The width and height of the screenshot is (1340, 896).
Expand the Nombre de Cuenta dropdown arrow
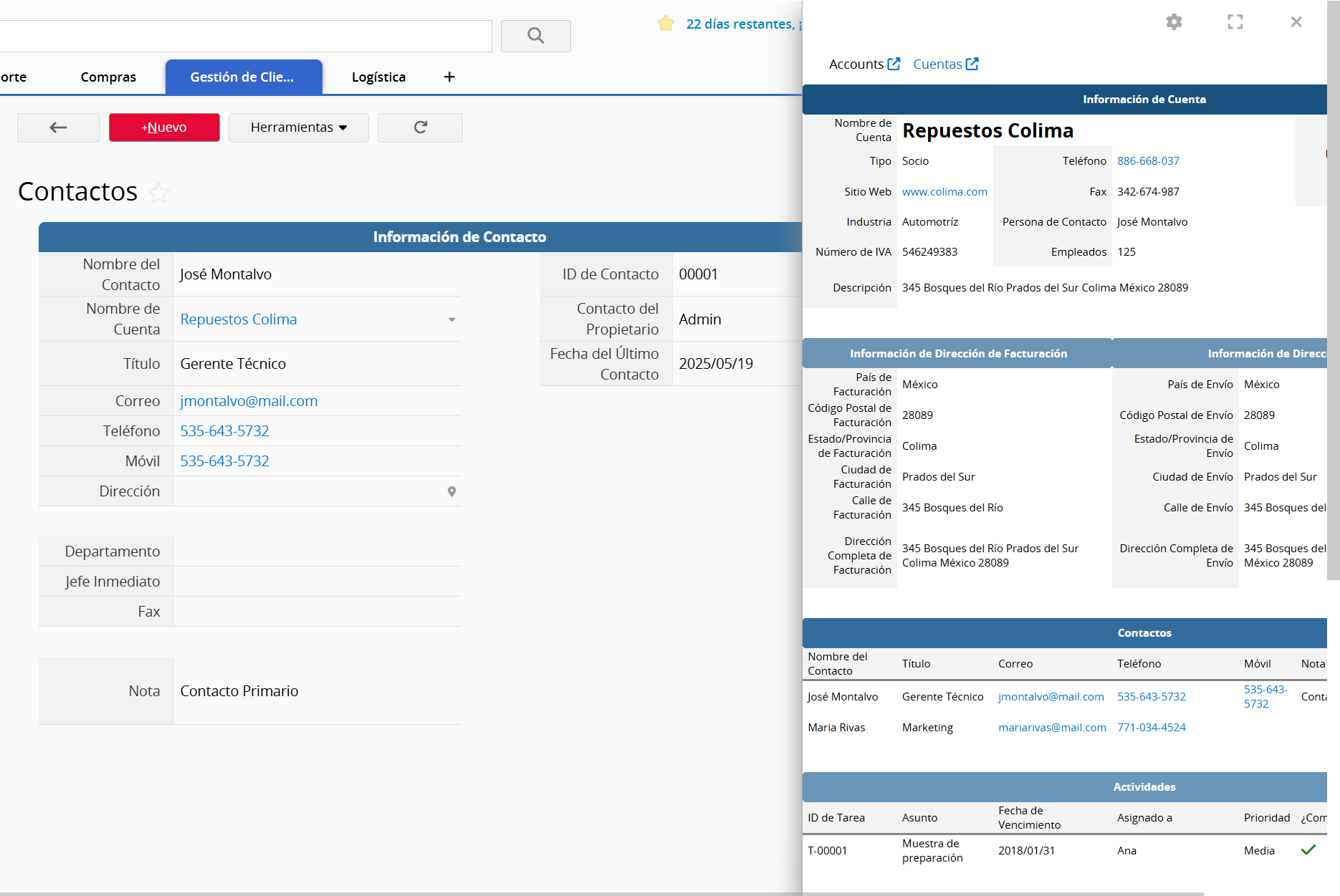point(451,319)
